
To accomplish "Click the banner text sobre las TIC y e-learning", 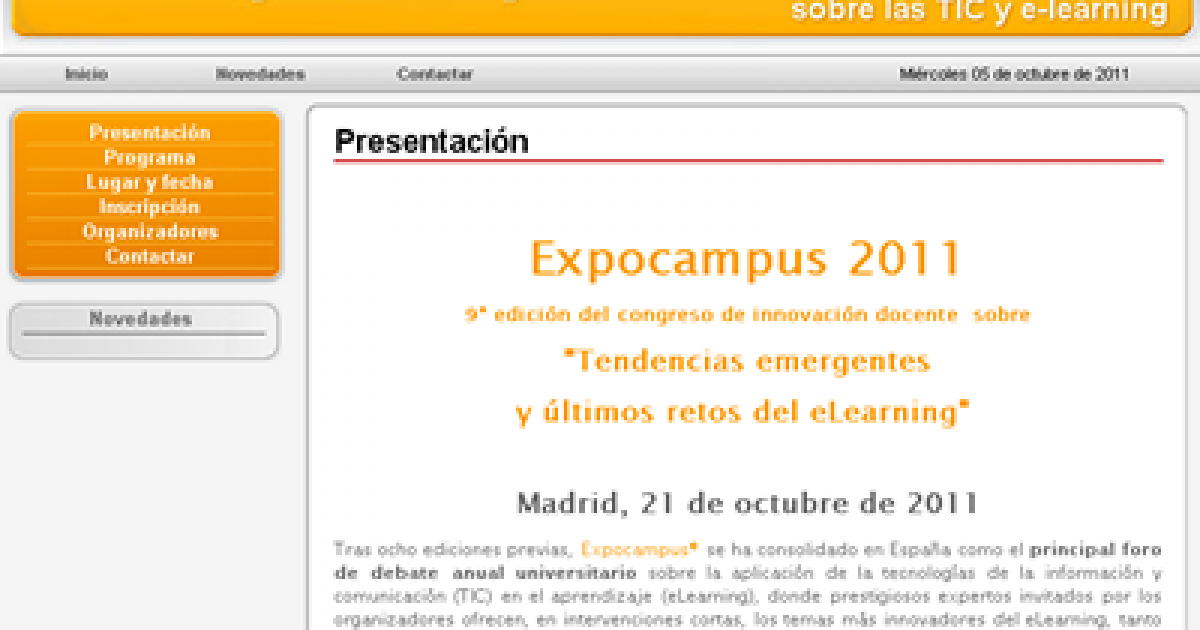I will pyautogui.click(x=978, y=12).
